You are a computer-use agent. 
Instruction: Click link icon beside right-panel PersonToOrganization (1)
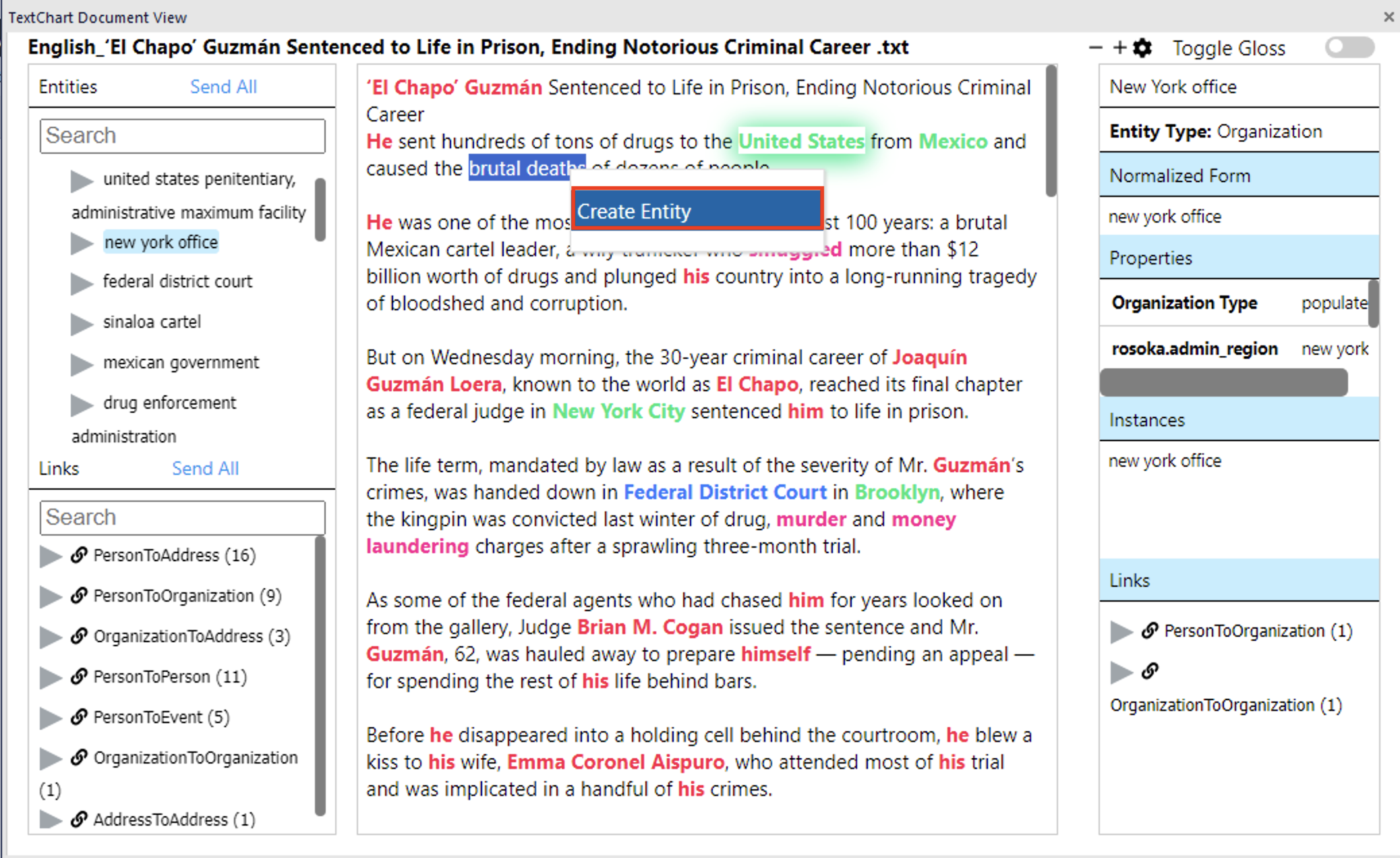(1150, 631)
